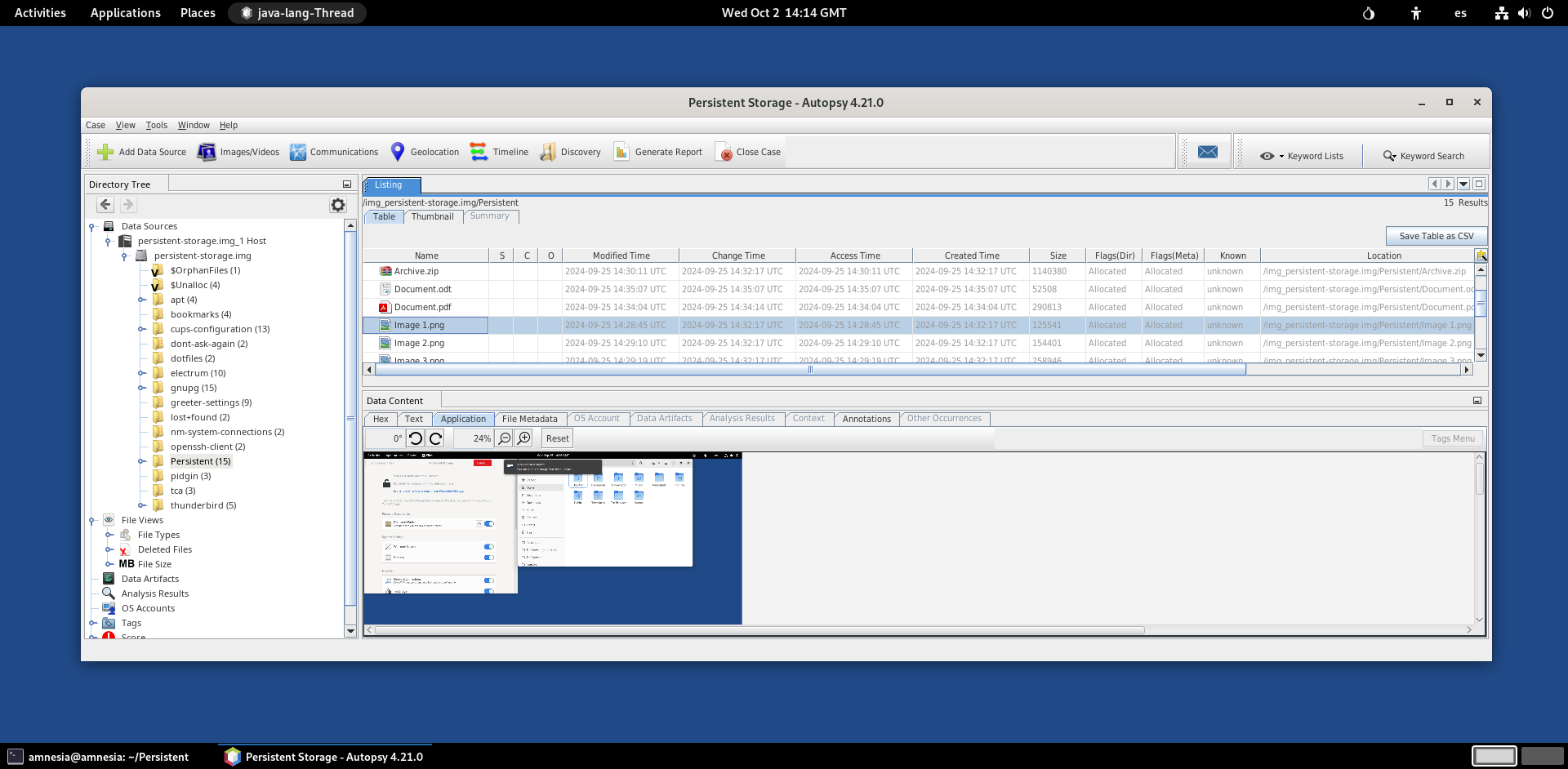This screenshot has width=1568, height=769.
Task: Open the Communications visualization tool
Action: (334, 151)
